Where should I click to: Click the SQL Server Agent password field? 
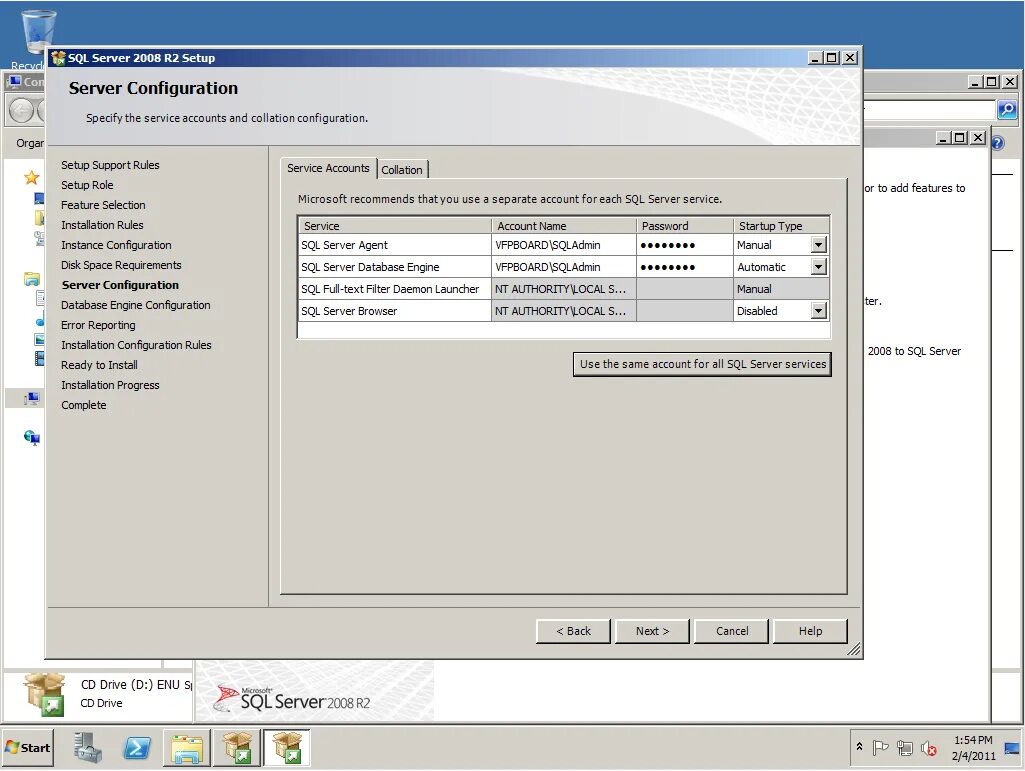pos(684,245)
